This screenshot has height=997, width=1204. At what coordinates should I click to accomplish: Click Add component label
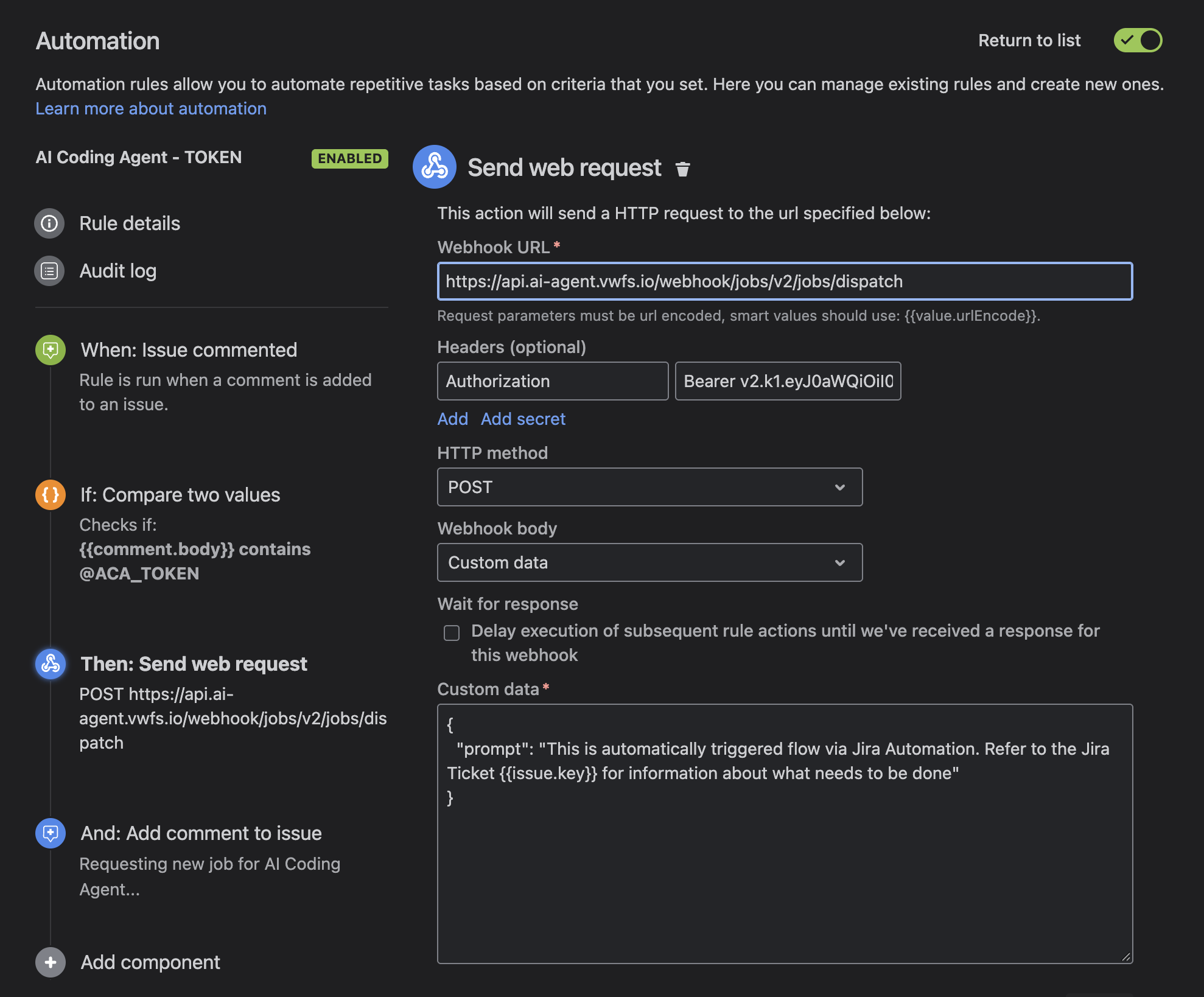pyautogui.click(x=150, y=962)
